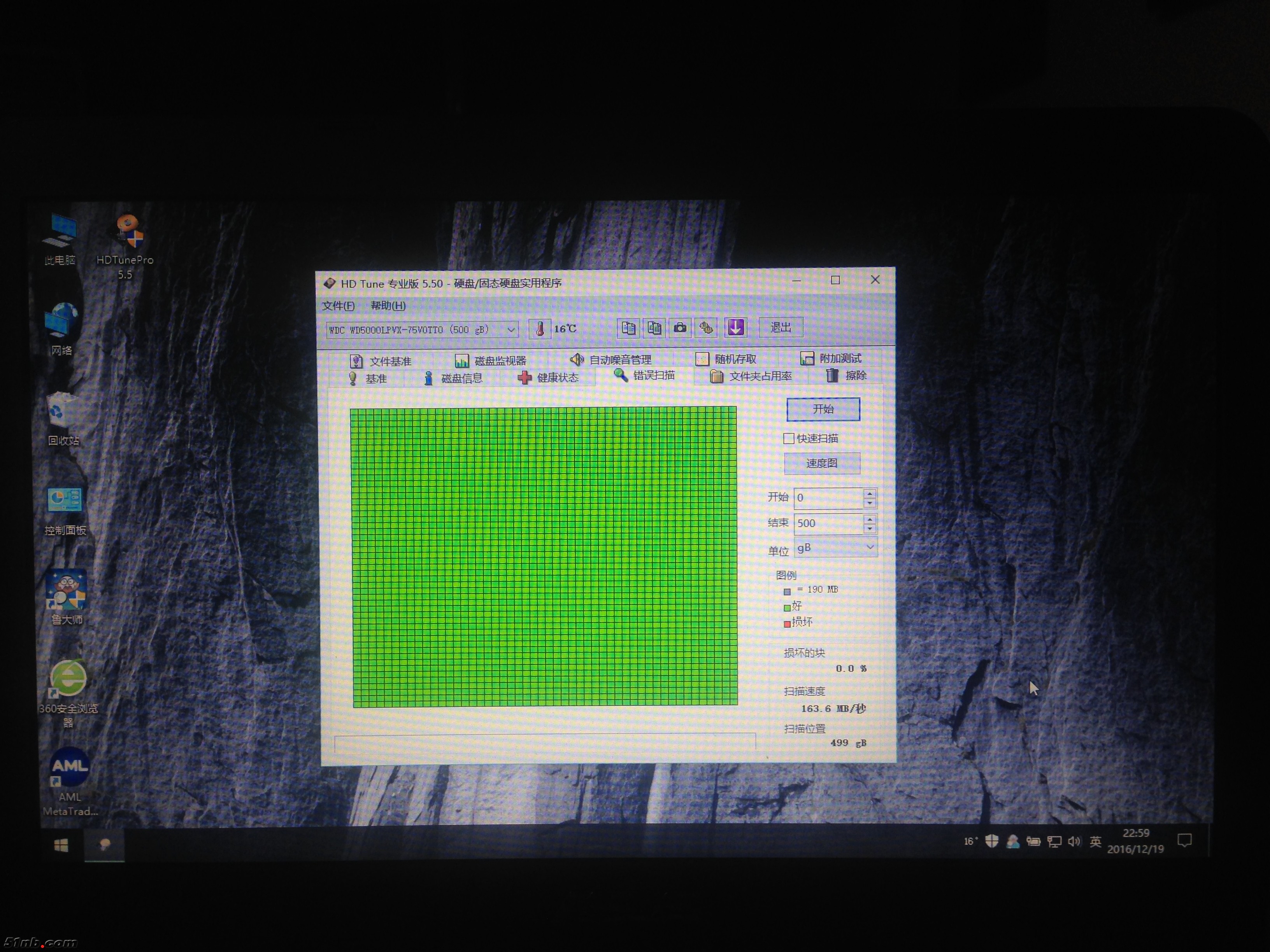This screenshot has width=1270, height=952.
Task: Click the copy info to clipboard icon
Action: 628,328
